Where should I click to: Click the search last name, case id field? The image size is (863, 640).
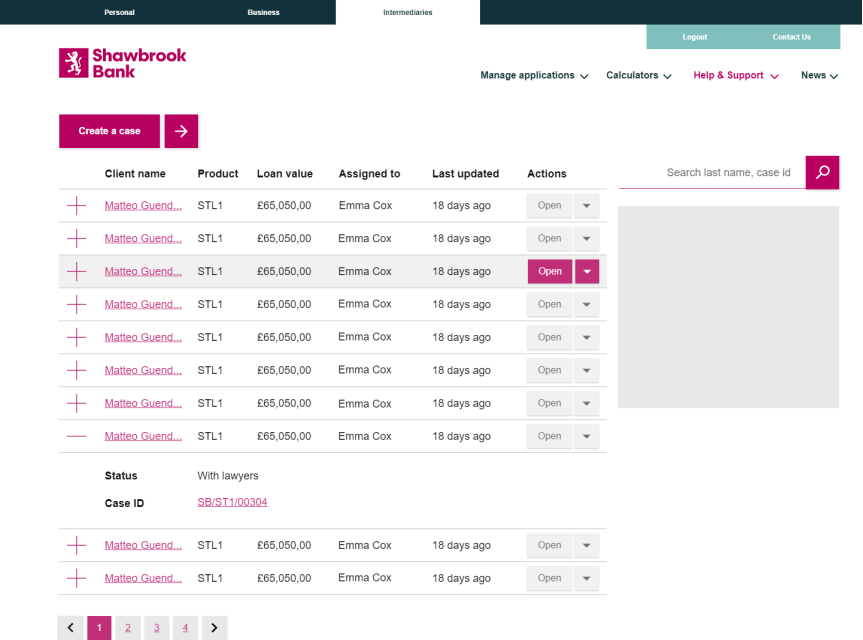(712, 172)
